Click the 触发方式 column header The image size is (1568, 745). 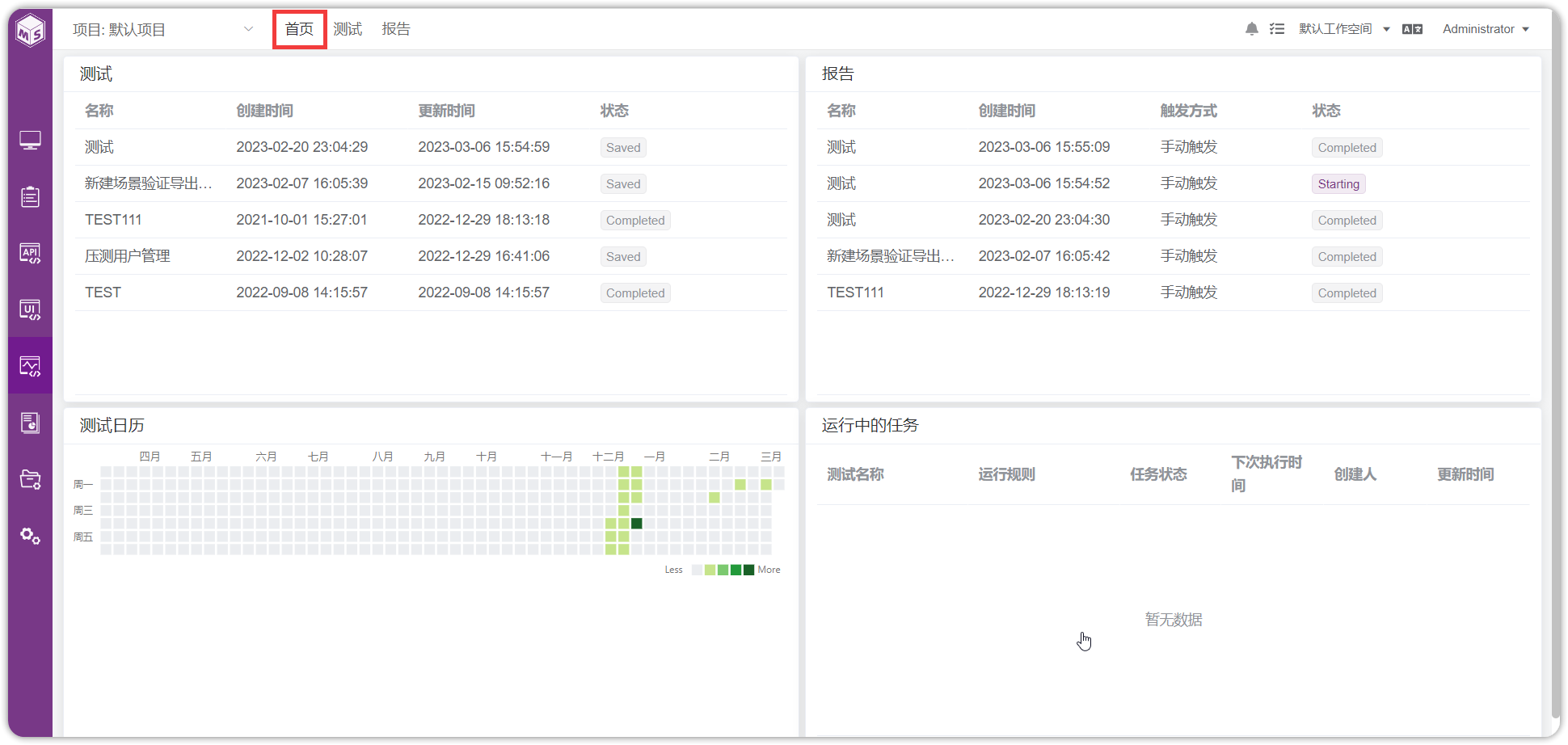click(1188, 111)
